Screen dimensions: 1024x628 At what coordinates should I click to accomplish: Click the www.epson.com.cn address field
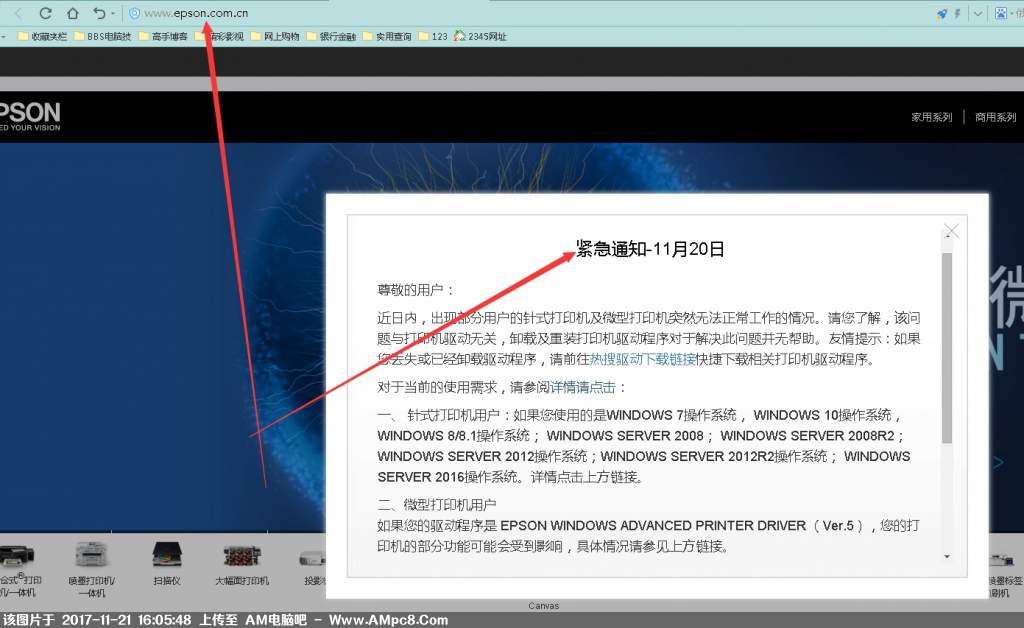196,13
